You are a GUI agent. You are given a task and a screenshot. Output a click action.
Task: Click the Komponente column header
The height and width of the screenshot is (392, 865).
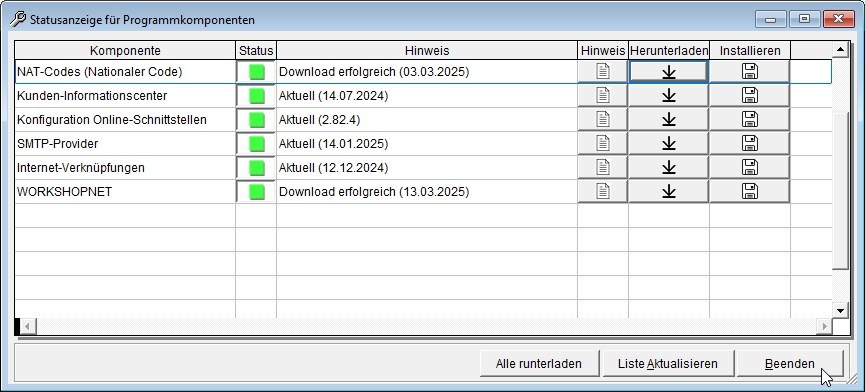pos(125,51)
